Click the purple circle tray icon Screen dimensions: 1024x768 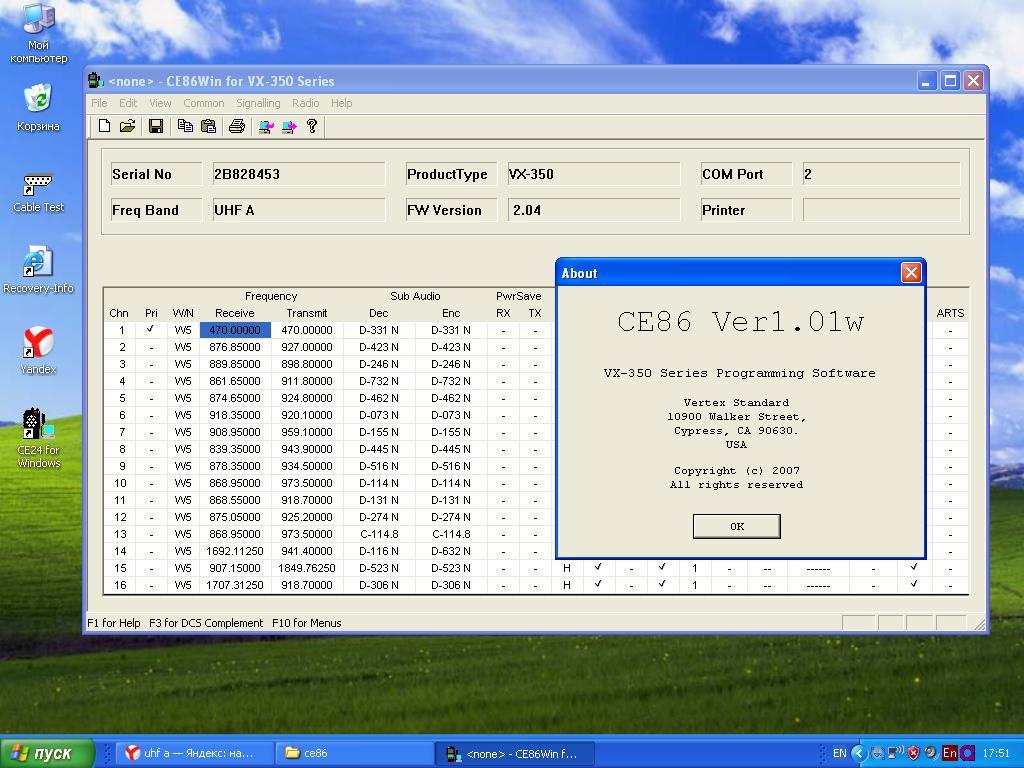[967, 753]
